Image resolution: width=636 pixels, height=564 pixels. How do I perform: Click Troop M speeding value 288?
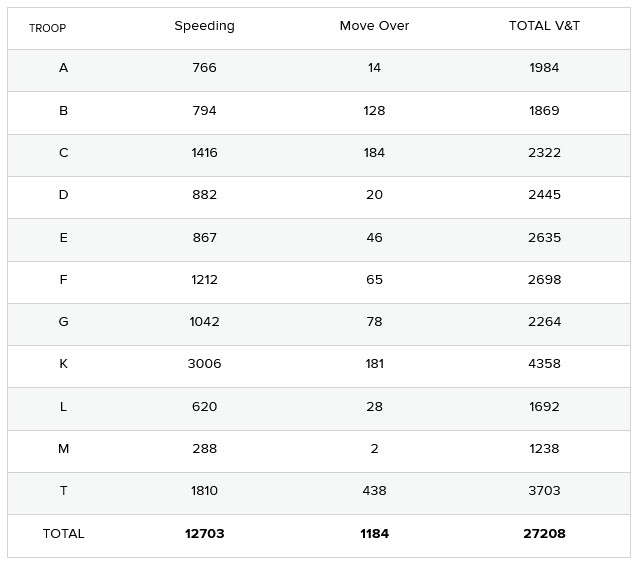[x=204, y=449]
